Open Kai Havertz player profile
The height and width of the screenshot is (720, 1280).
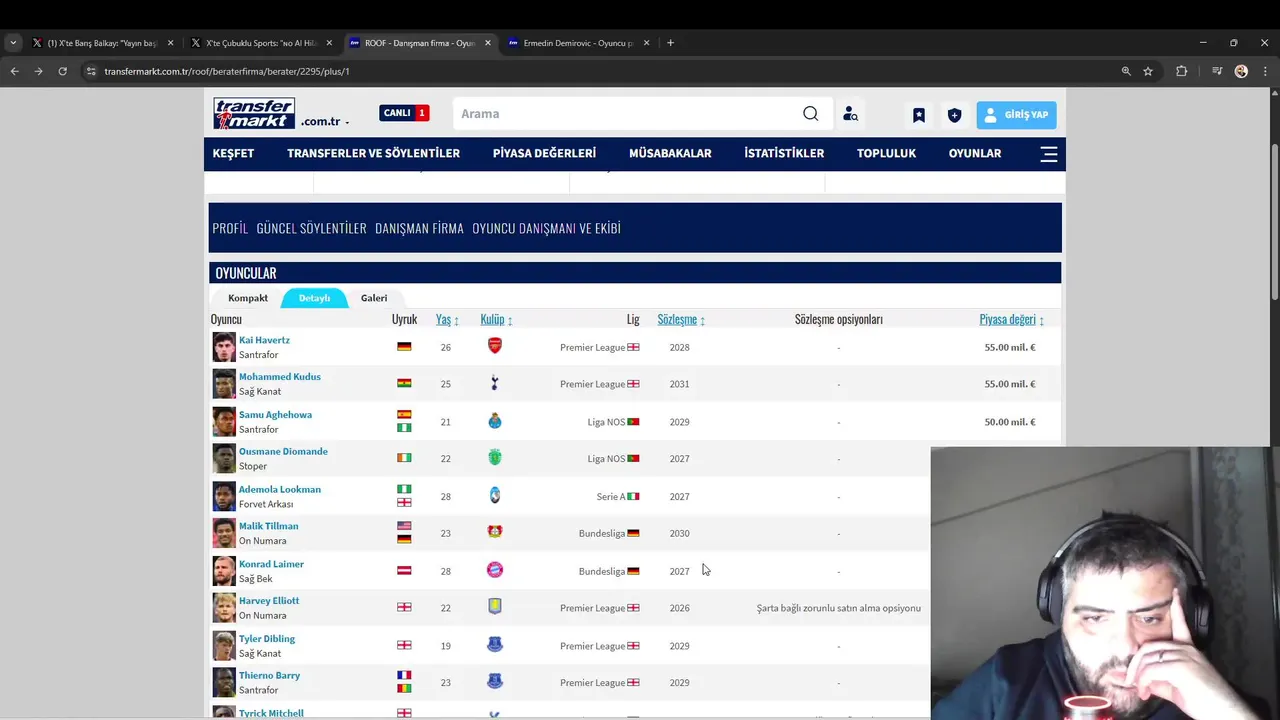[264, 340]
